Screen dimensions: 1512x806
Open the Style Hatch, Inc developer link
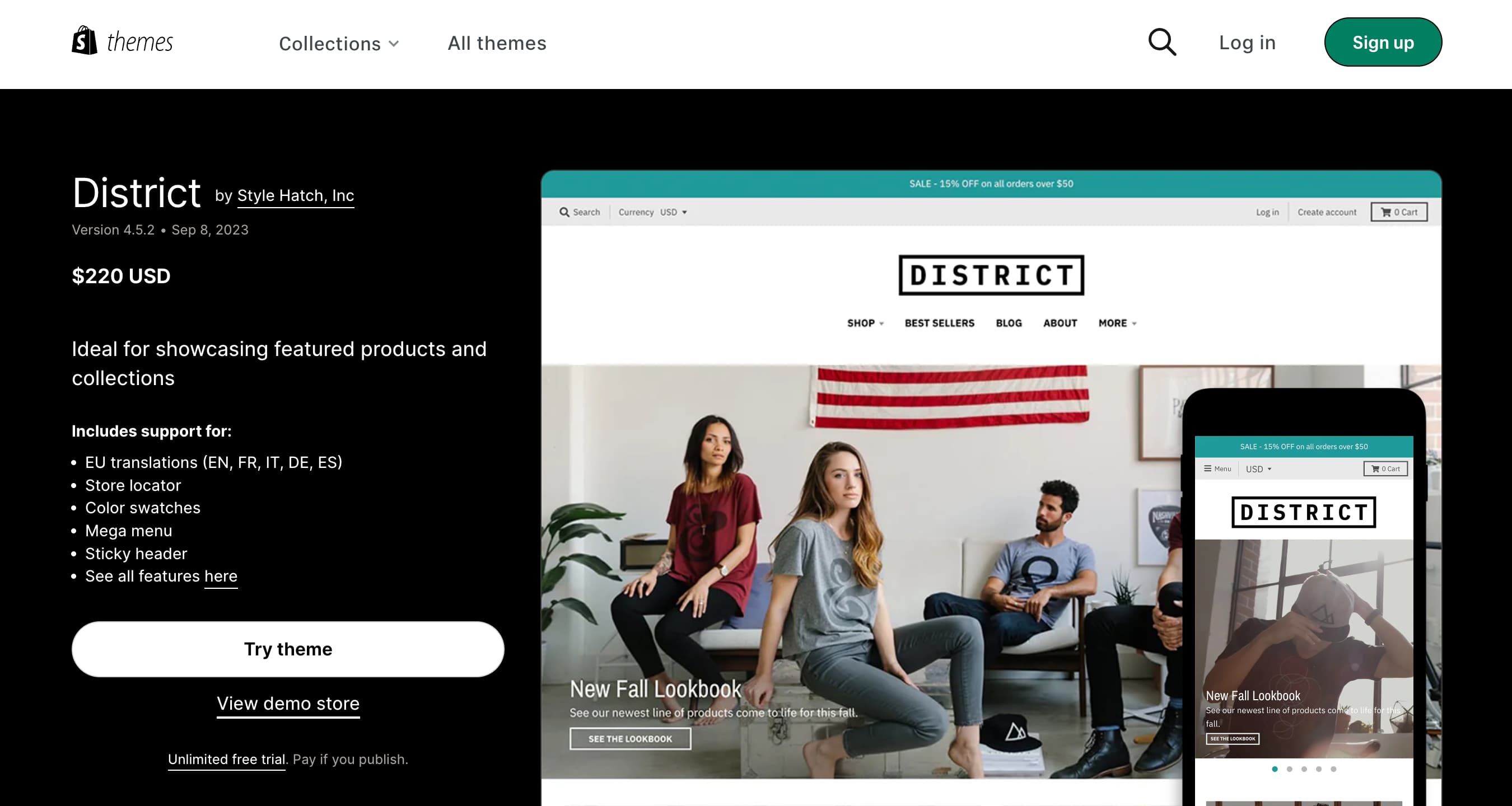pos(295,195)
